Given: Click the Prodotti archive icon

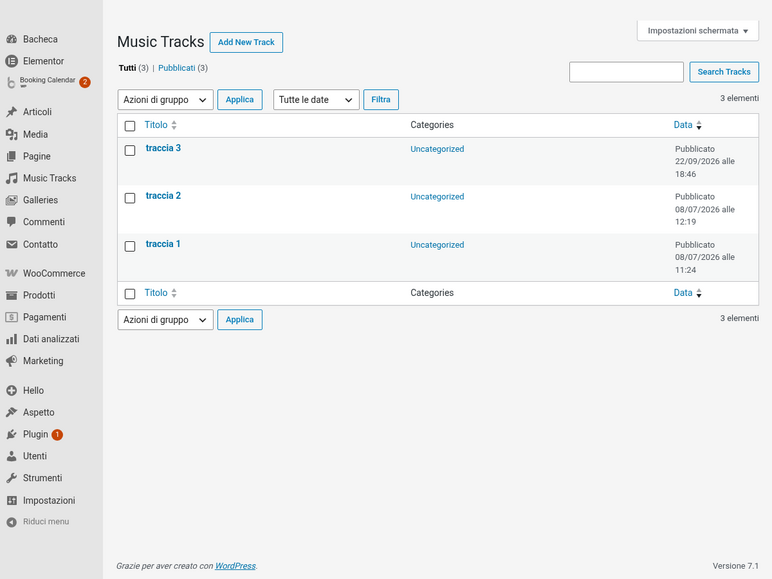Looking at the screenshot, I should (11, 295).
